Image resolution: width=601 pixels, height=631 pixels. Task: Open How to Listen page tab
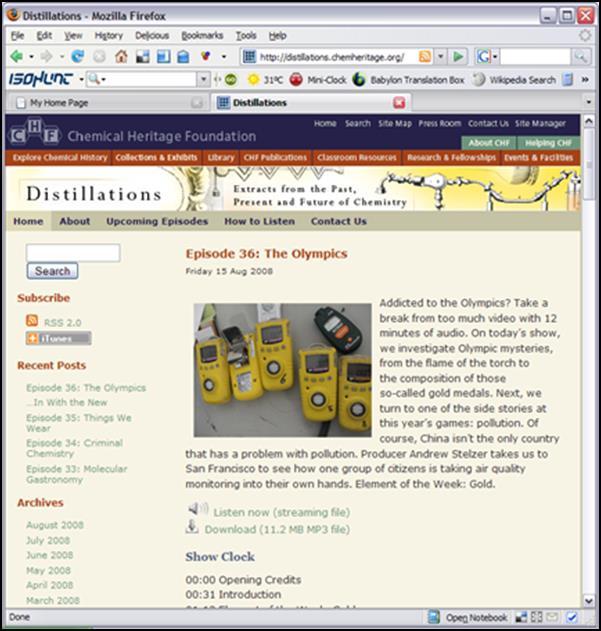(x=259, y=221)
